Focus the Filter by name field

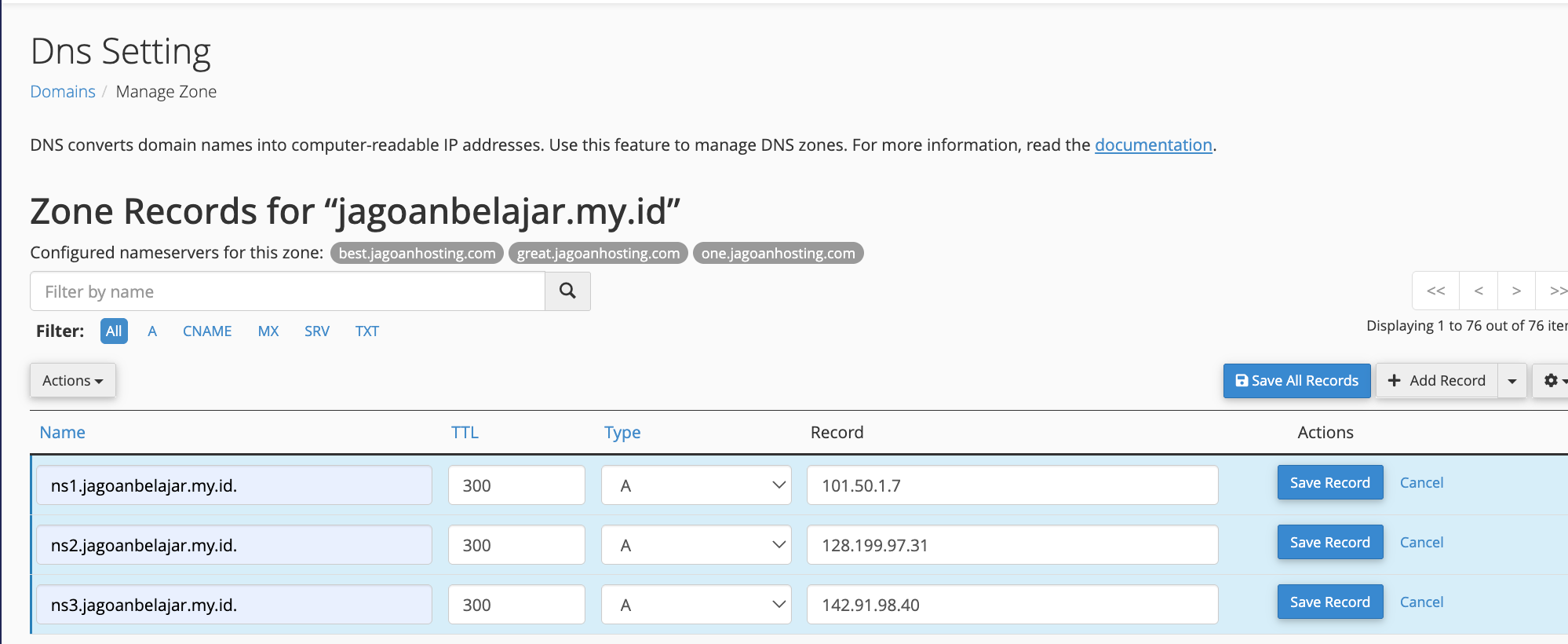[287, 291]
